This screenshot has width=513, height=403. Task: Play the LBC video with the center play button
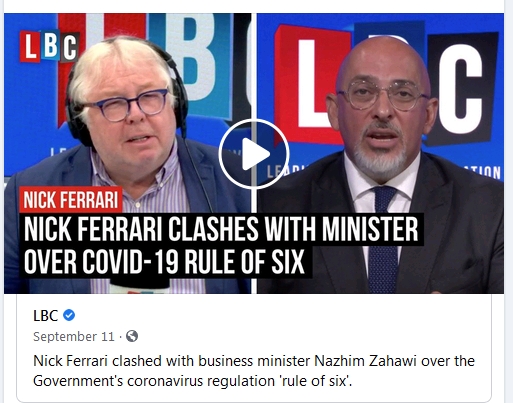(x=254, y=154)
